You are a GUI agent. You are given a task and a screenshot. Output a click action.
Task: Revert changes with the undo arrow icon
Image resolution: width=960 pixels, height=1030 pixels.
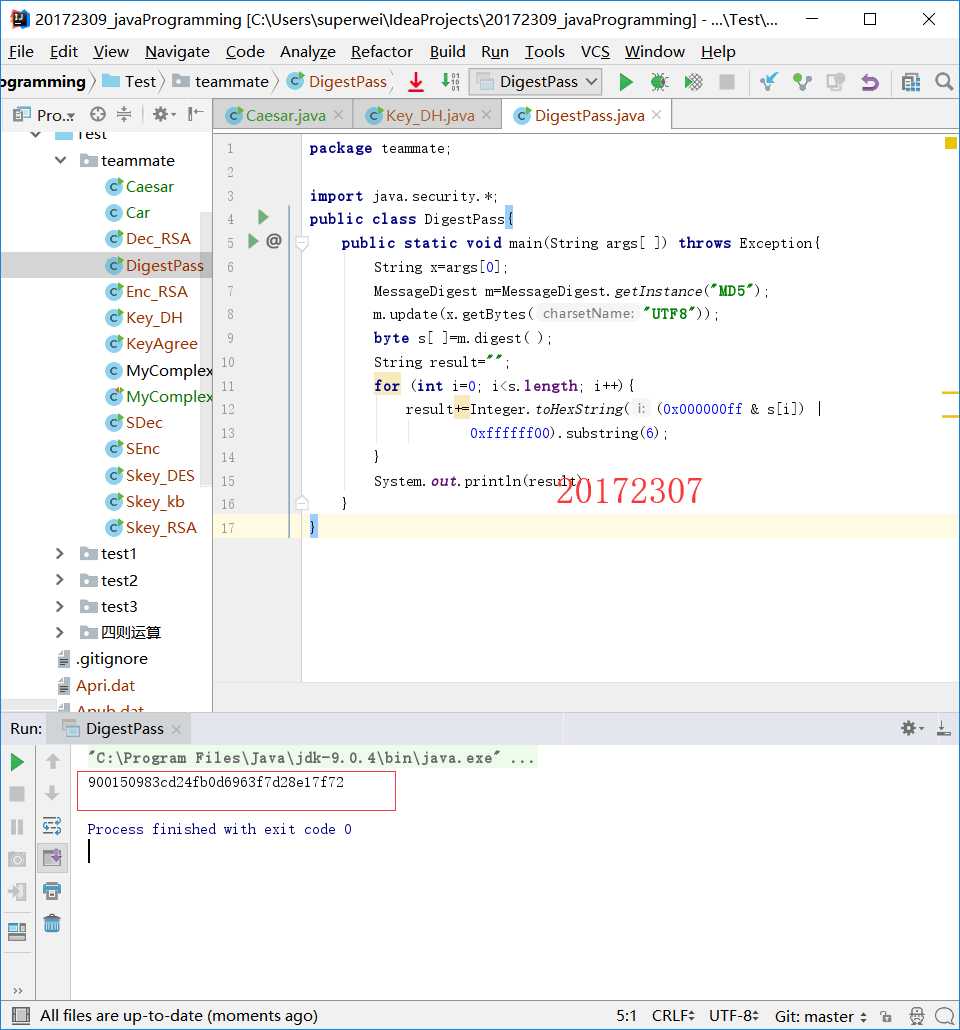[x=870, y=82]
